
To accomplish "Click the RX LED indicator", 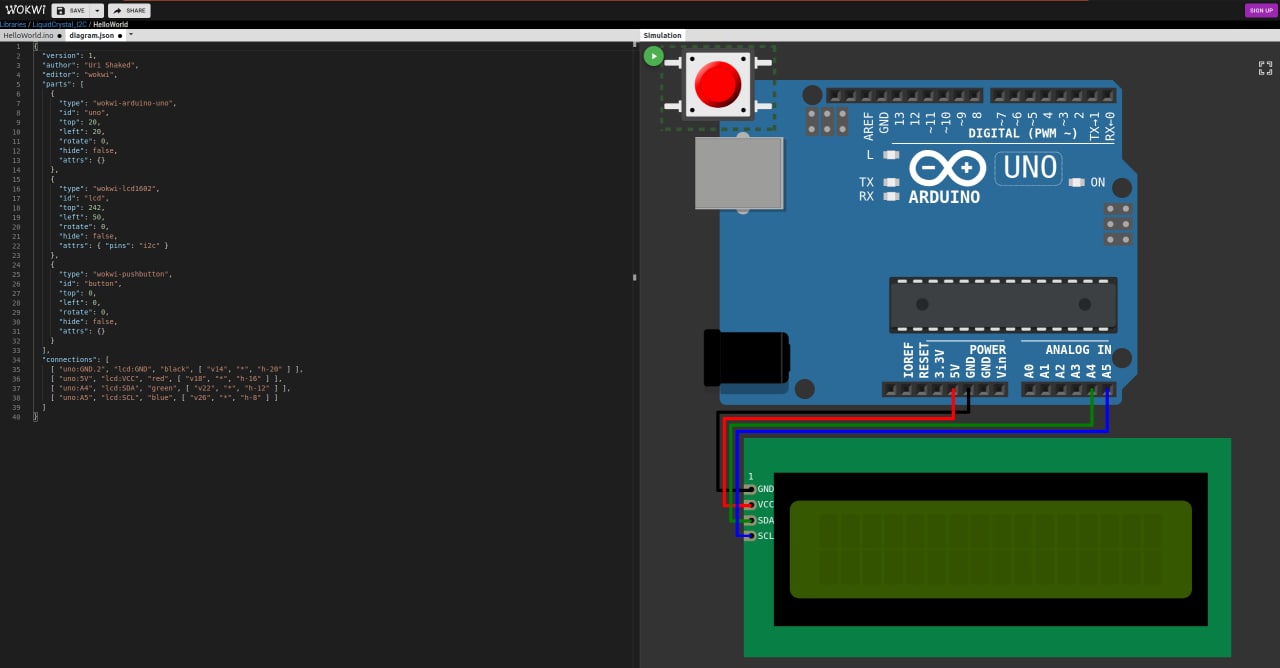I will (x=892, y=196).
